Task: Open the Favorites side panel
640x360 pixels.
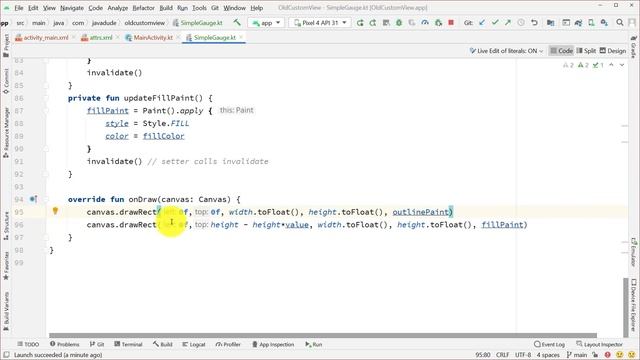Action: coord(6,265)
